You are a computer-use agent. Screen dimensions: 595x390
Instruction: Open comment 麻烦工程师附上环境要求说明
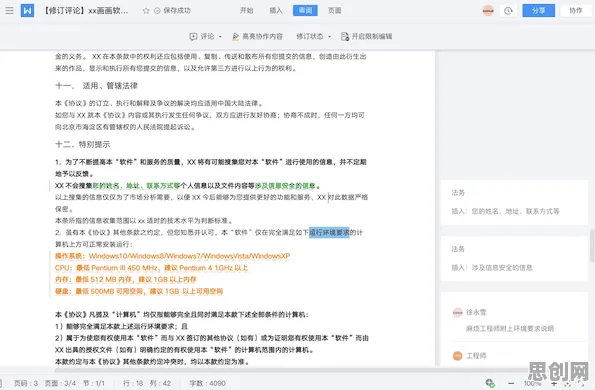(510, 329)
